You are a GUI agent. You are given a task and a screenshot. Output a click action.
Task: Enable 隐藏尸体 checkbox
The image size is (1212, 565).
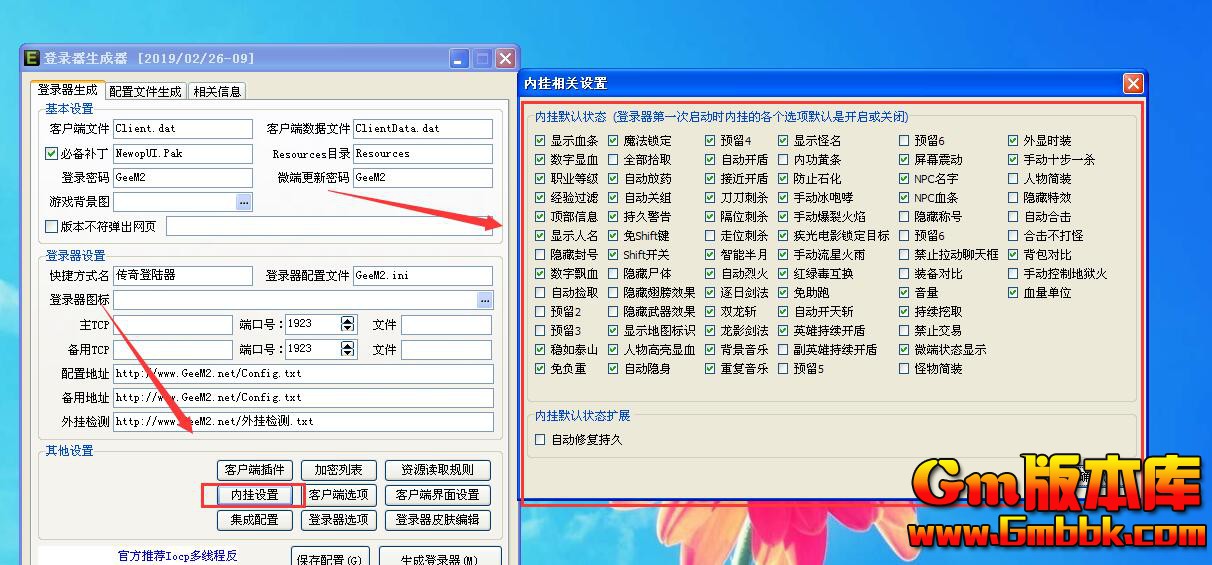point(615,274)
